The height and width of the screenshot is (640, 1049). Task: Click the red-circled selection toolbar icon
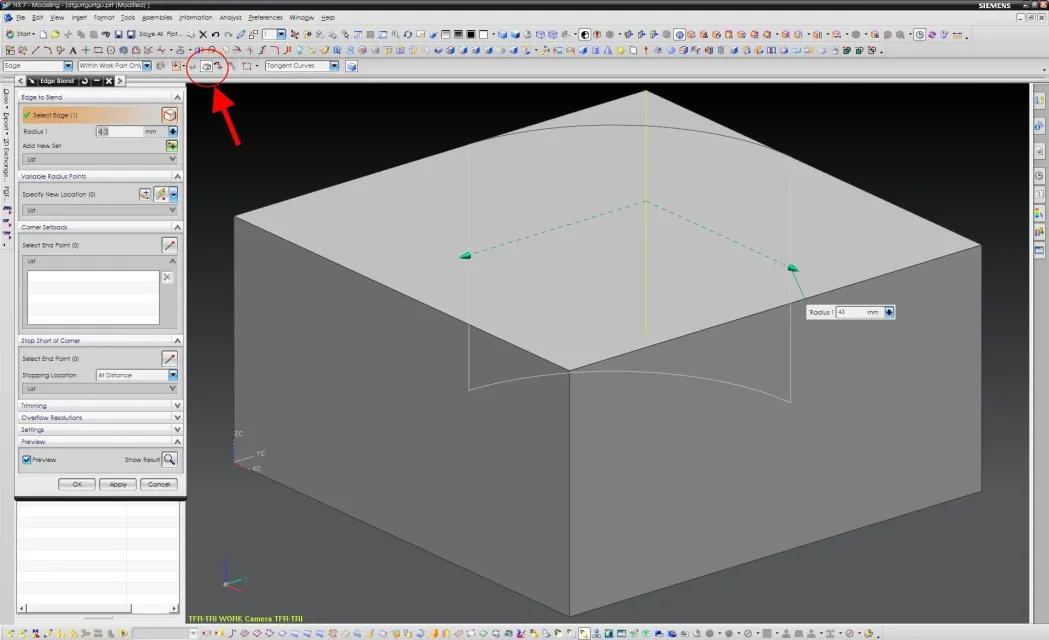tap(206, 66)
